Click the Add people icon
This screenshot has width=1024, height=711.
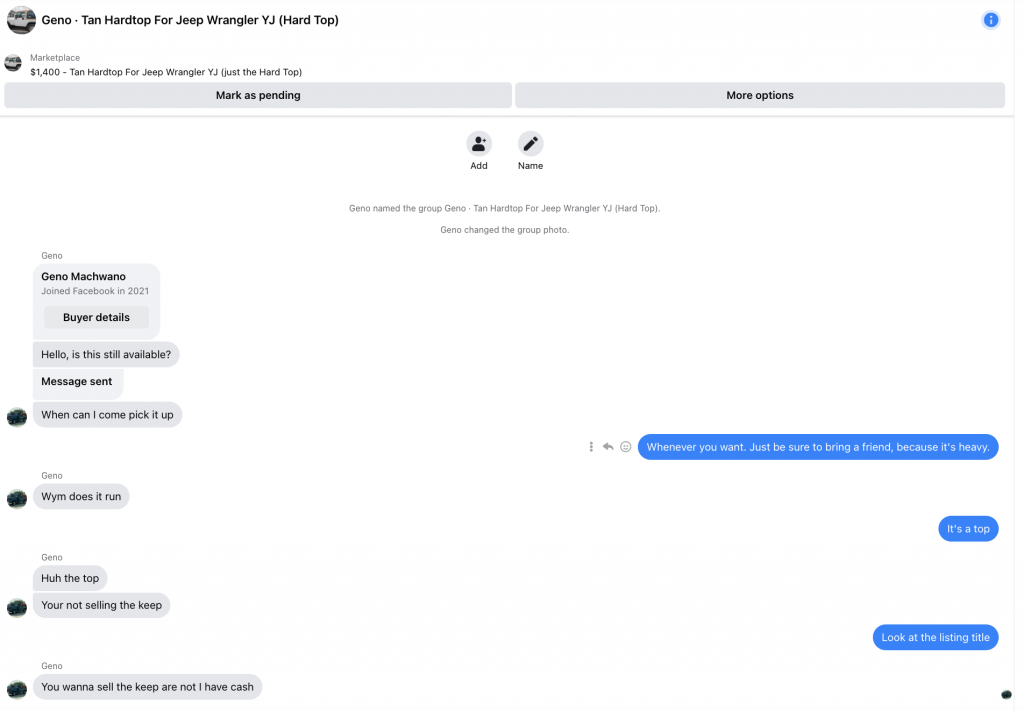479,143
